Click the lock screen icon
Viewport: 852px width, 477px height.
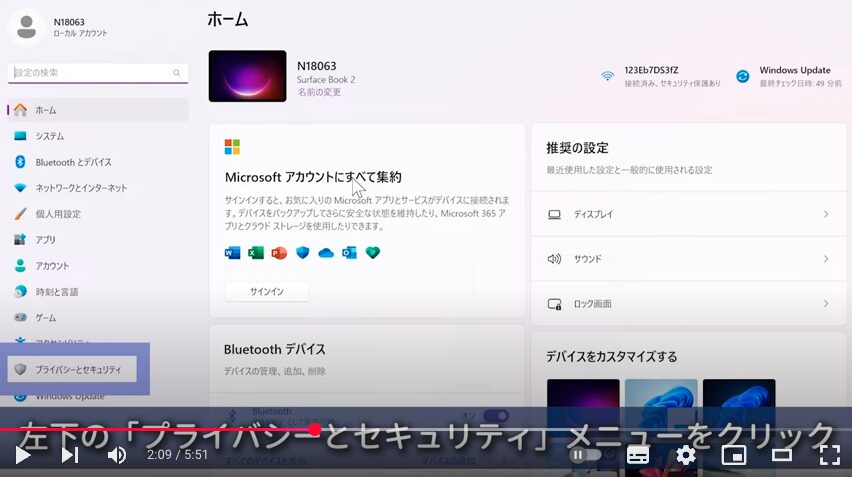tap(554, 304)
